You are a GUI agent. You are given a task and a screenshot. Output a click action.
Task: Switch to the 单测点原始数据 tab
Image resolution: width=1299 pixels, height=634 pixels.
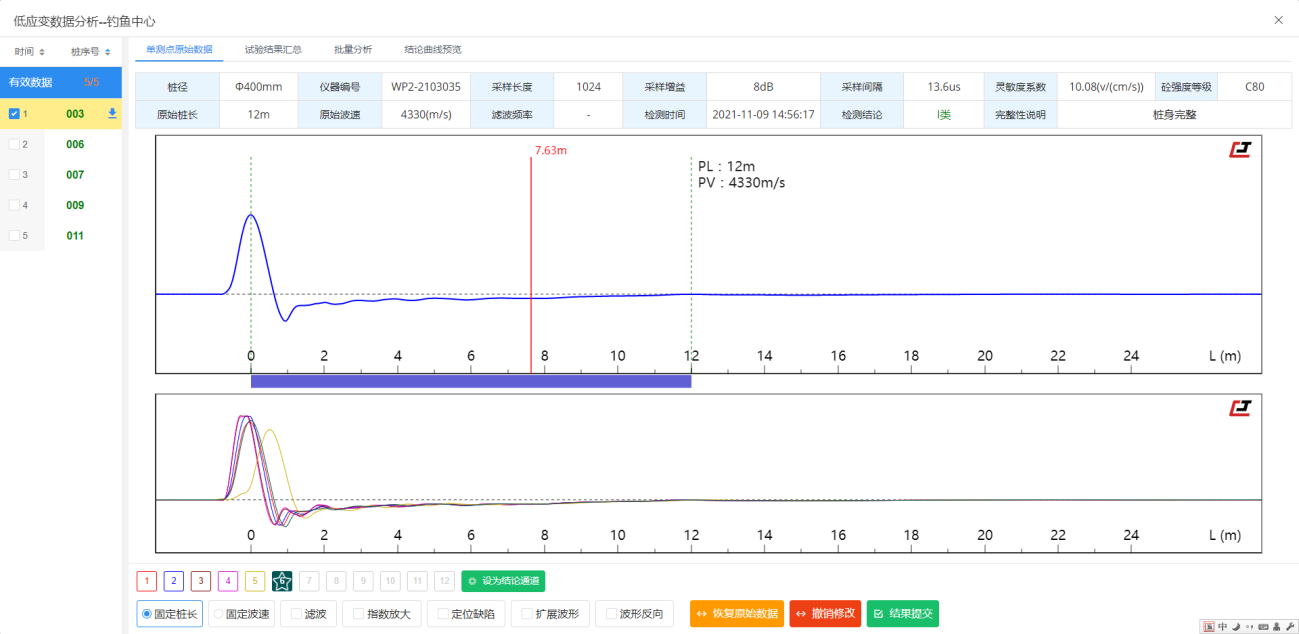pyautogui.click(x=179, y=49)
